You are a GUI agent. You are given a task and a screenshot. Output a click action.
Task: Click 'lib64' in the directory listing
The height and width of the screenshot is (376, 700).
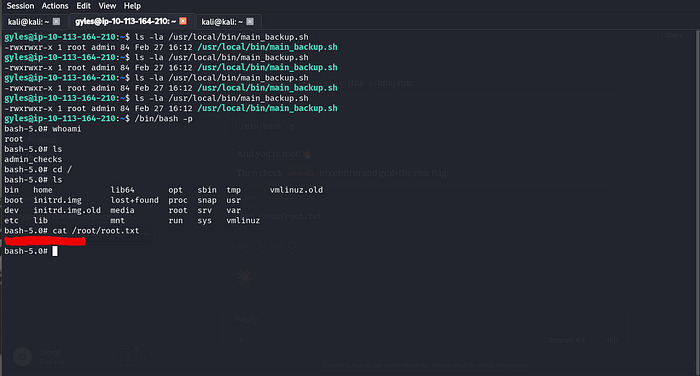tap(122, 190)
